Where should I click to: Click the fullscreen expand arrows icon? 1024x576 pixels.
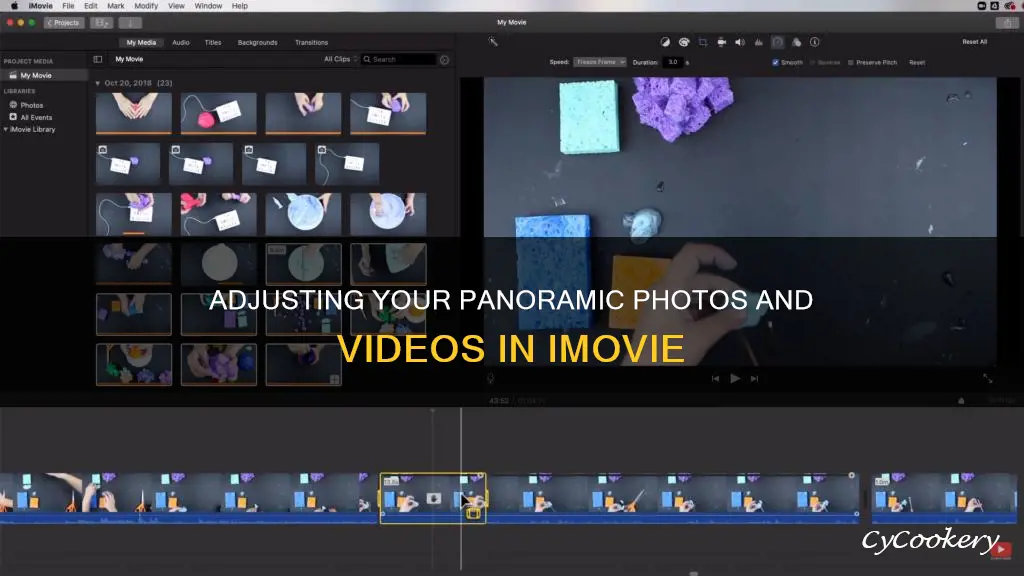tap(987, 378)
